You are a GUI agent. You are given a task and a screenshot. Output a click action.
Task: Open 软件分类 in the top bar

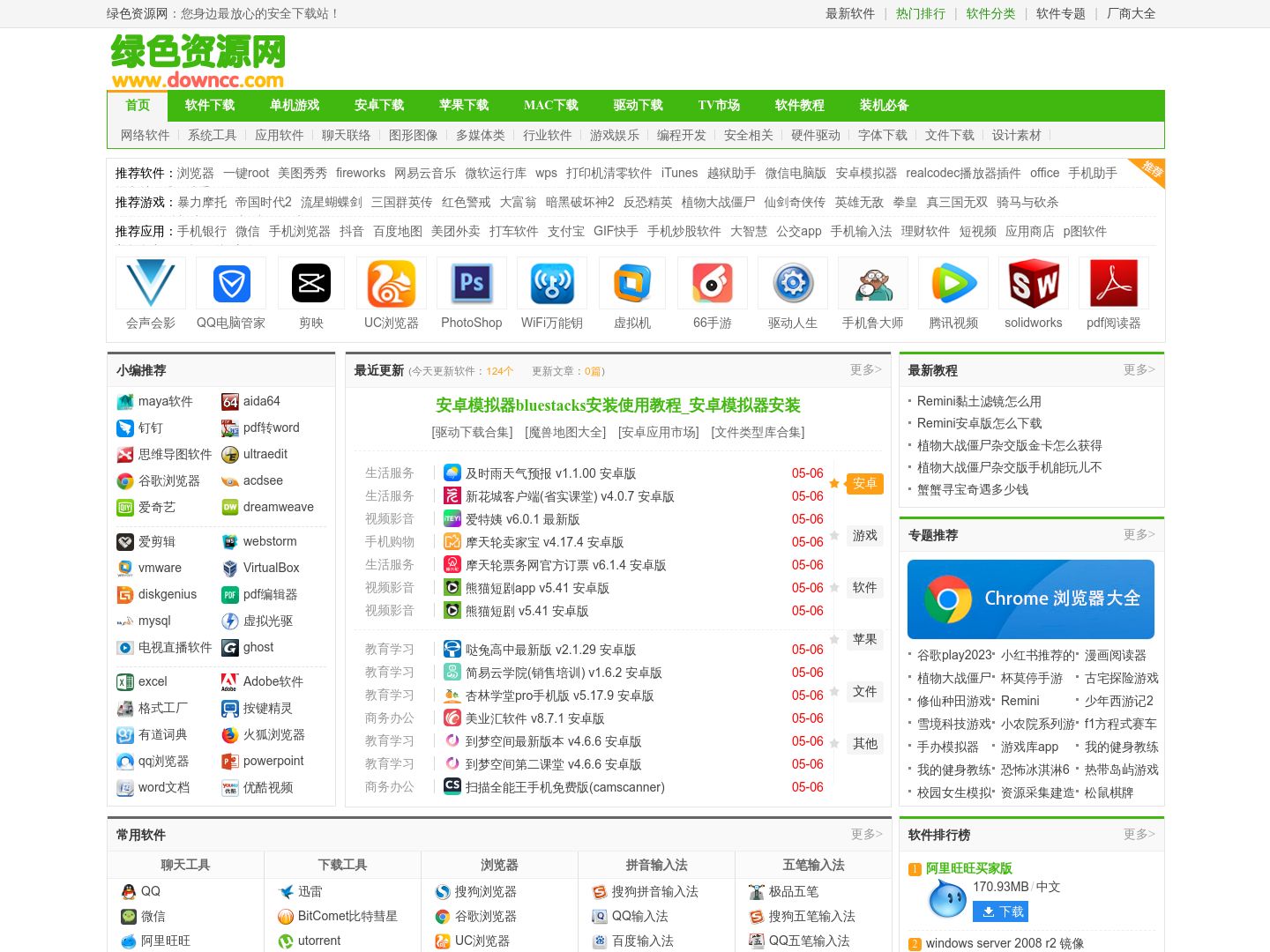(x=990, y=13)
